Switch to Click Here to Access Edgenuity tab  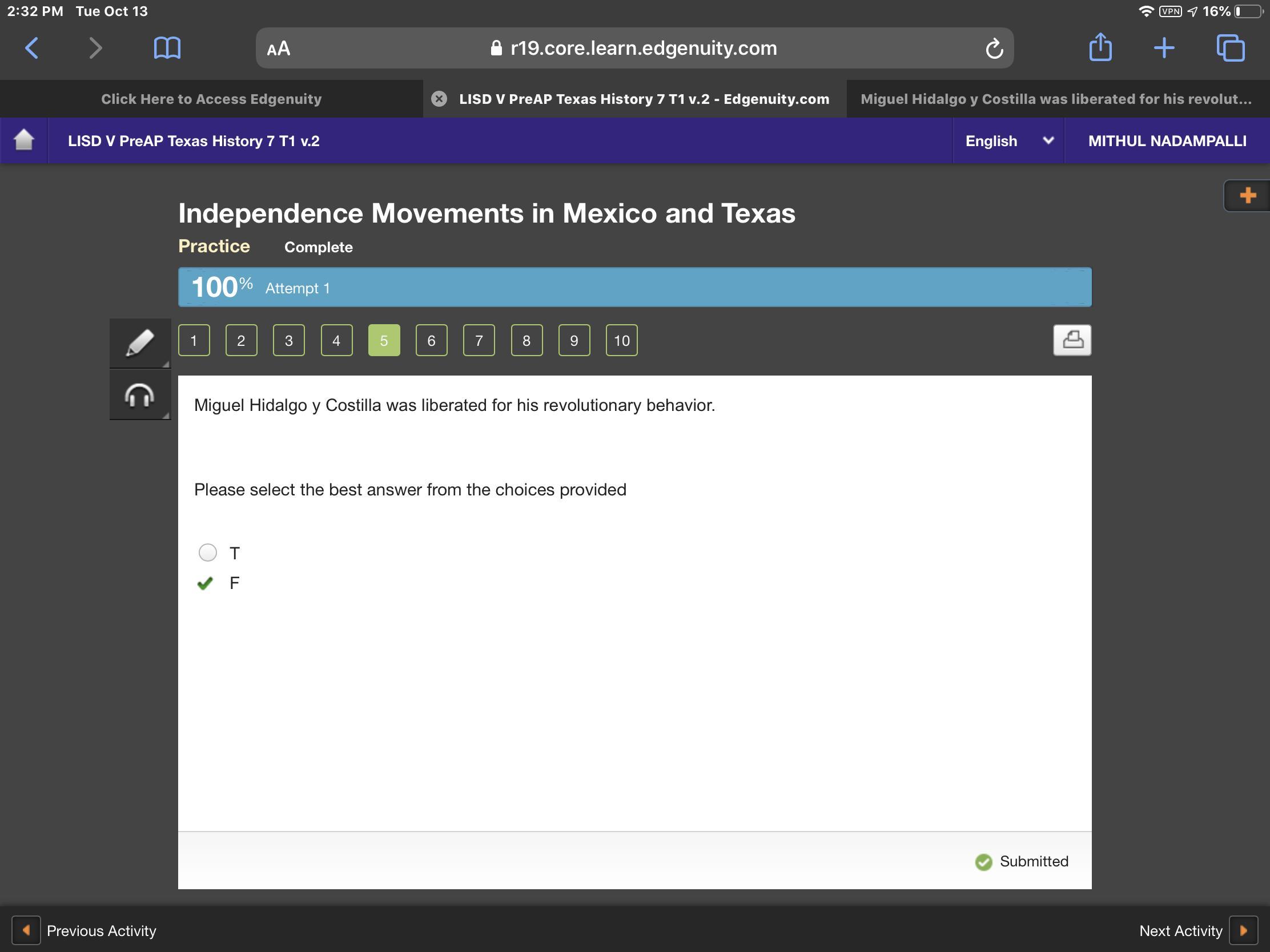tap(211, 99)
